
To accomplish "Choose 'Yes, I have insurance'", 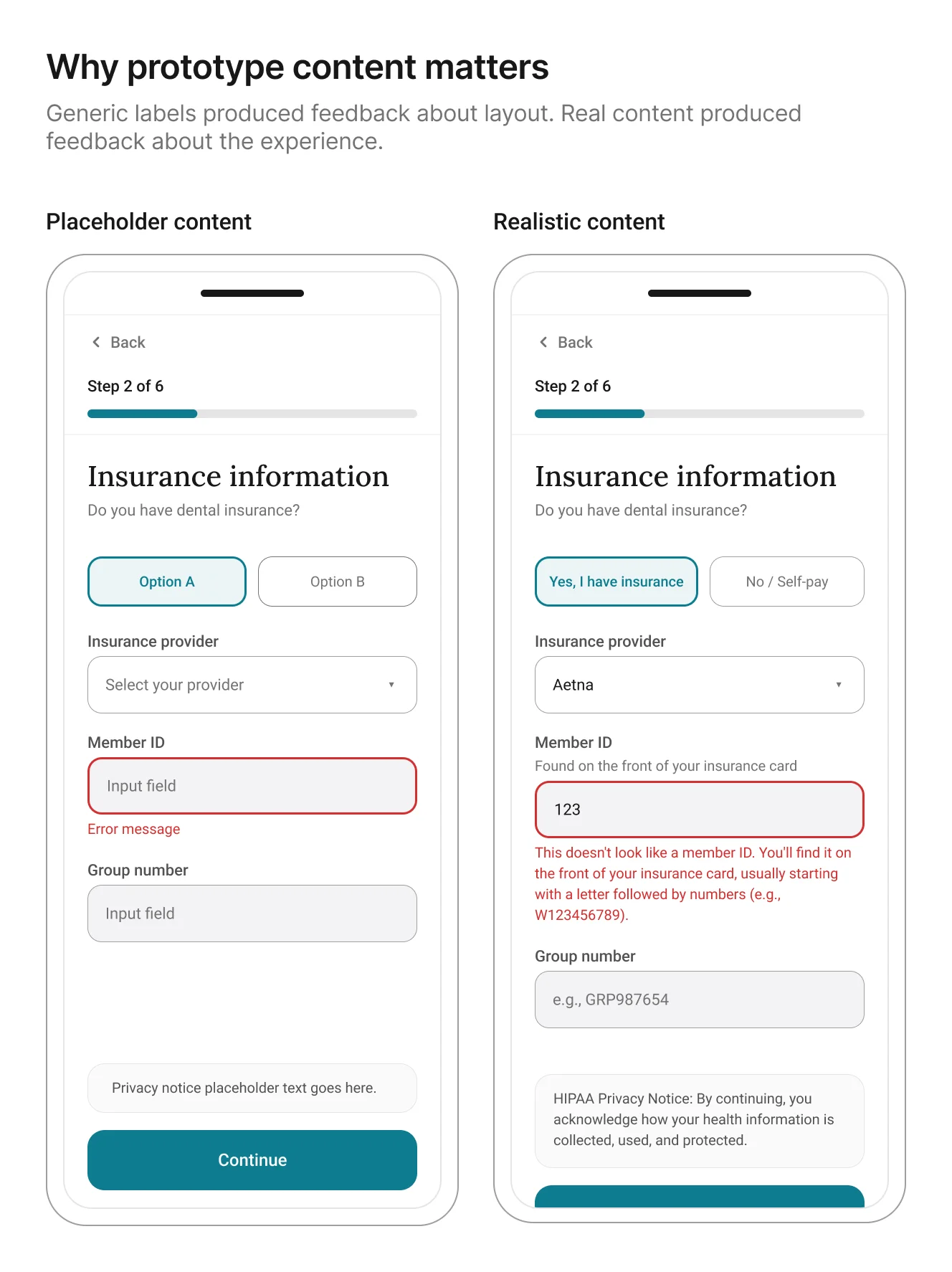I will [x=617, y=582].
